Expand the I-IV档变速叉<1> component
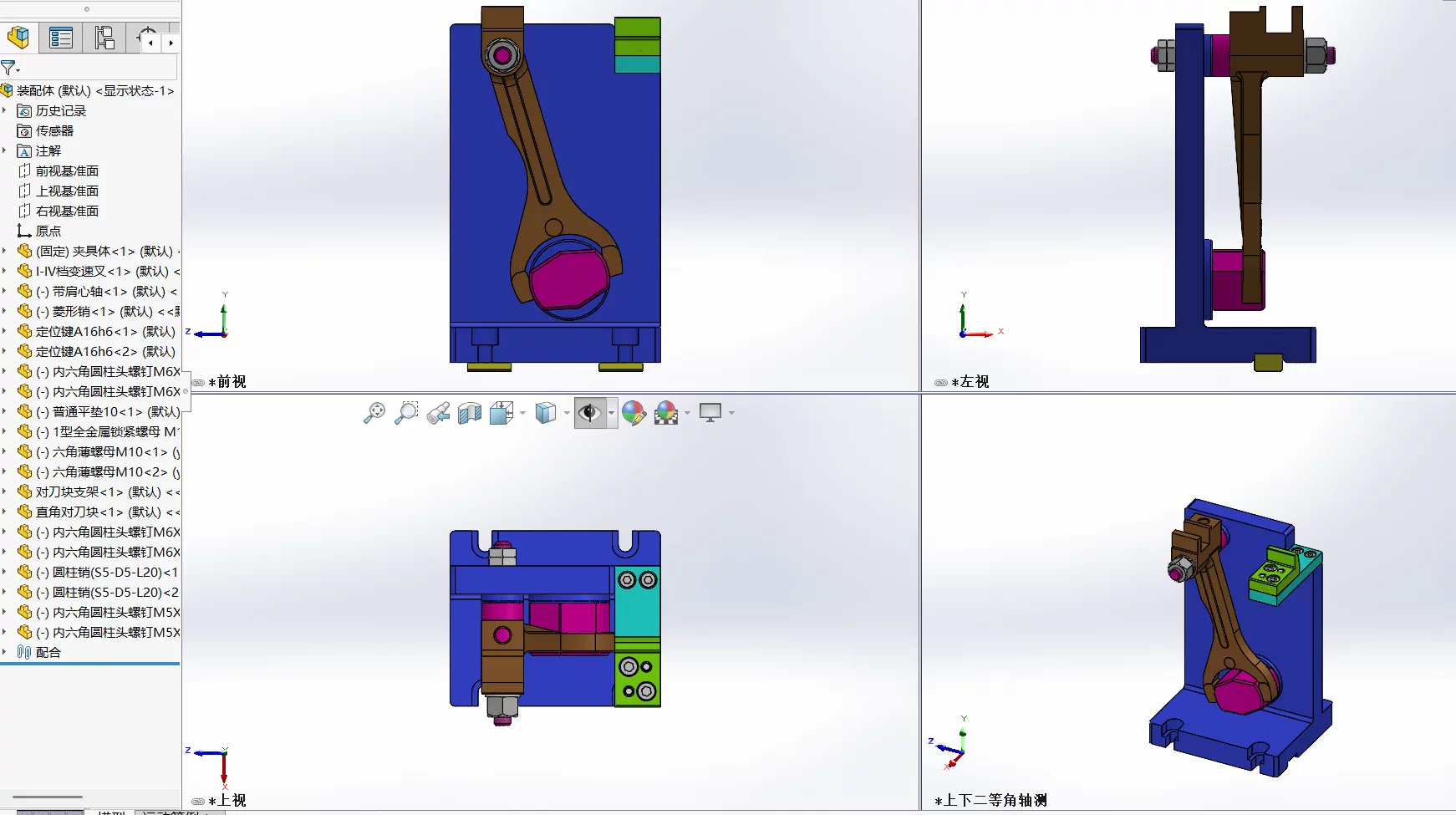This screenshot has width=1456, height=815. point(5,271)
